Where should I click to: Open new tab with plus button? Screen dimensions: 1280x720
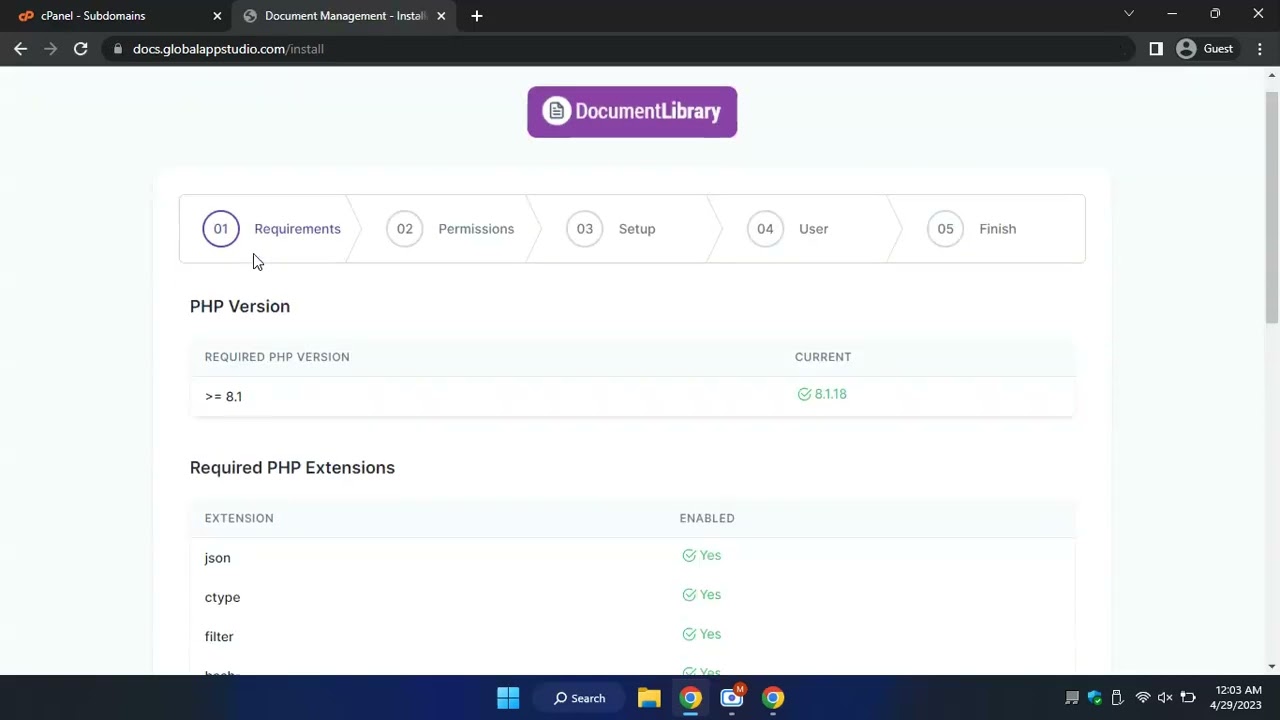tap(477, 16)
